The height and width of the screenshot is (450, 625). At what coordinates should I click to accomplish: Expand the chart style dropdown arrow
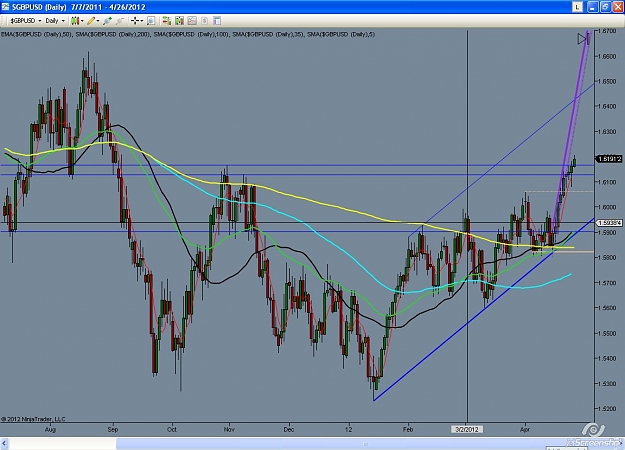tap(82, 21)
